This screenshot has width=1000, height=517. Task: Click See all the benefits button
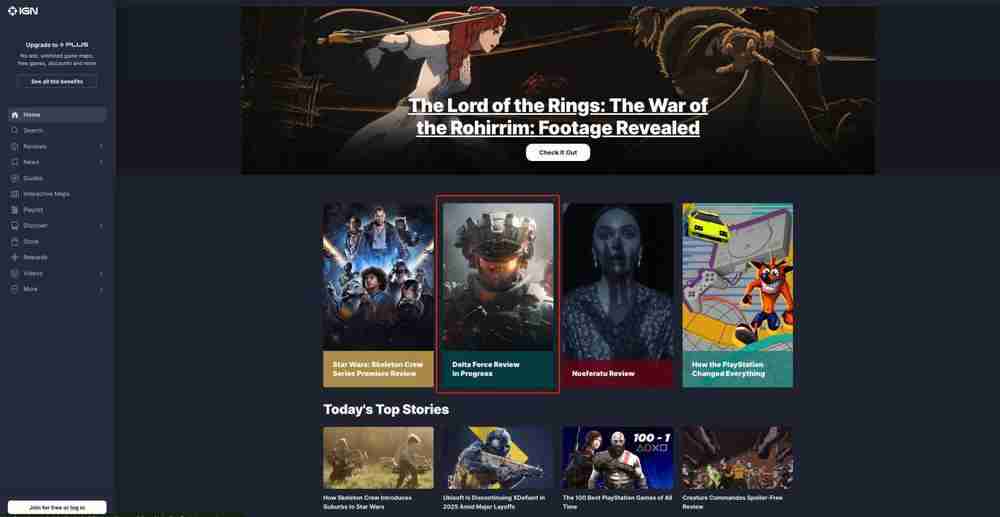pyautogui.click(x=57, y=82)
